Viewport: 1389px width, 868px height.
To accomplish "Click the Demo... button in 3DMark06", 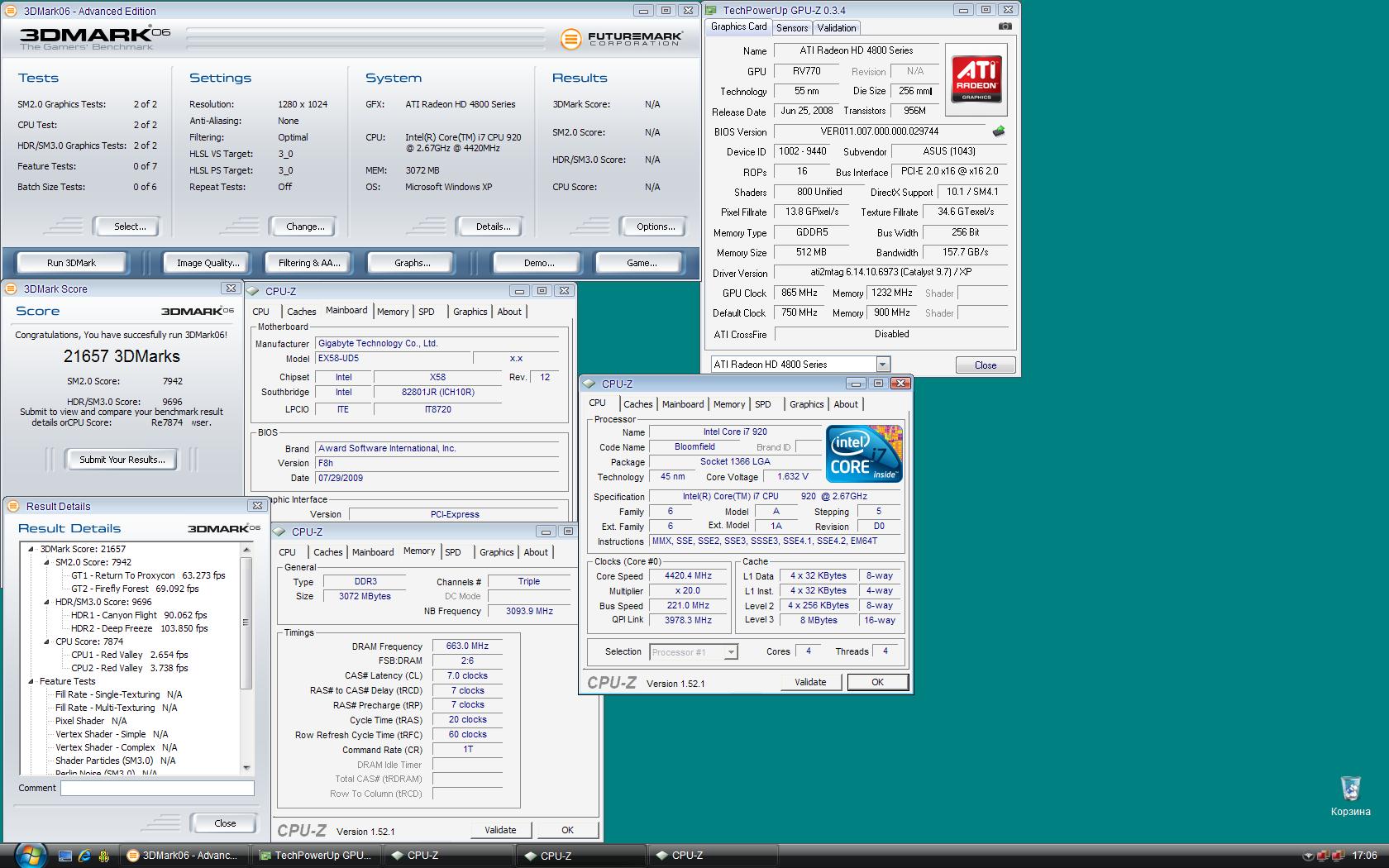I will (x=539, y=263).
